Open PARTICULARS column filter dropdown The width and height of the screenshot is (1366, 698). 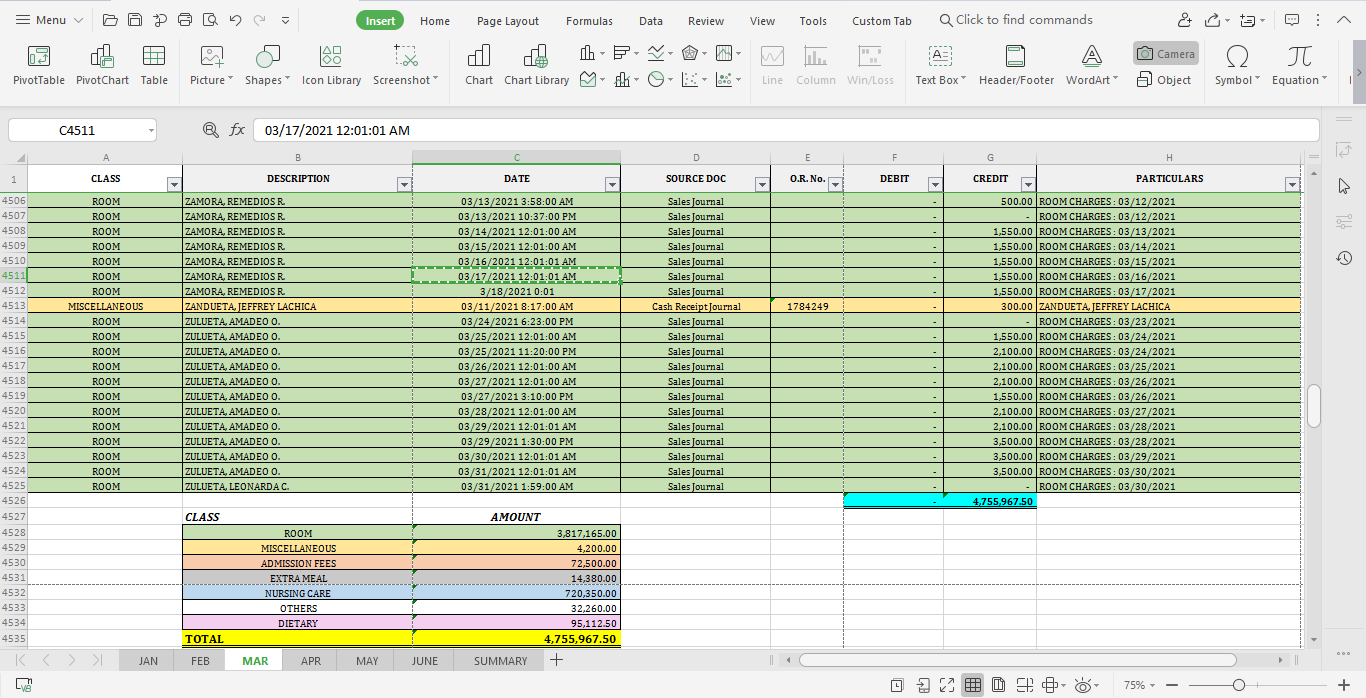pyautogui.click(x=1292, y=184)
